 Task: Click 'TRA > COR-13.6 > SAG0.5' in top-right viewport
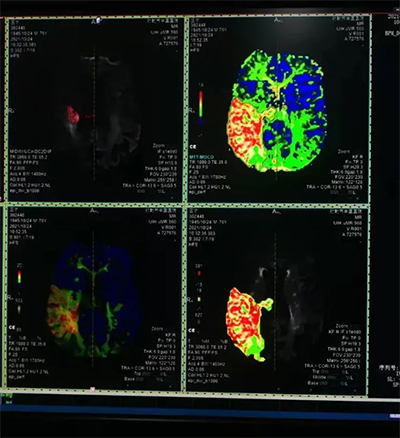click(x=335, y=187)
